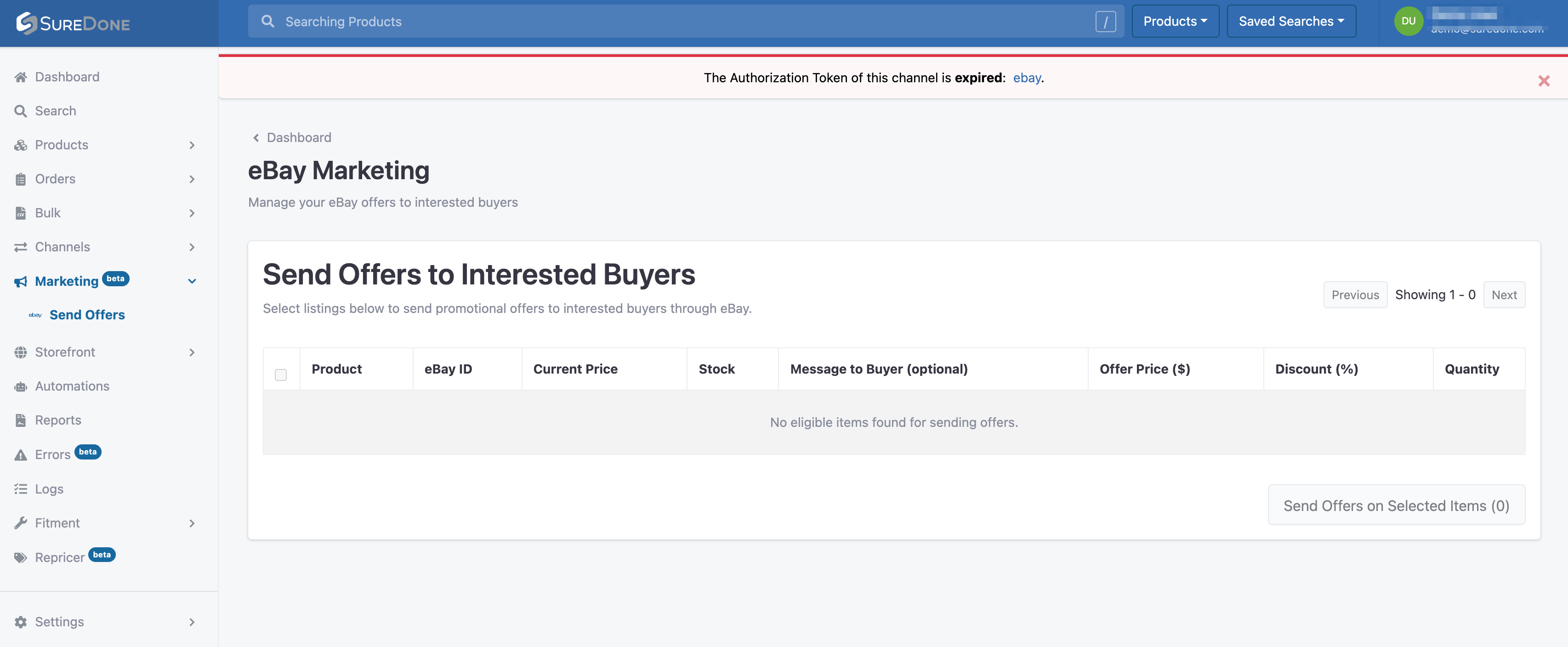
Task: Click the Reports document icon
Action: 21,420
